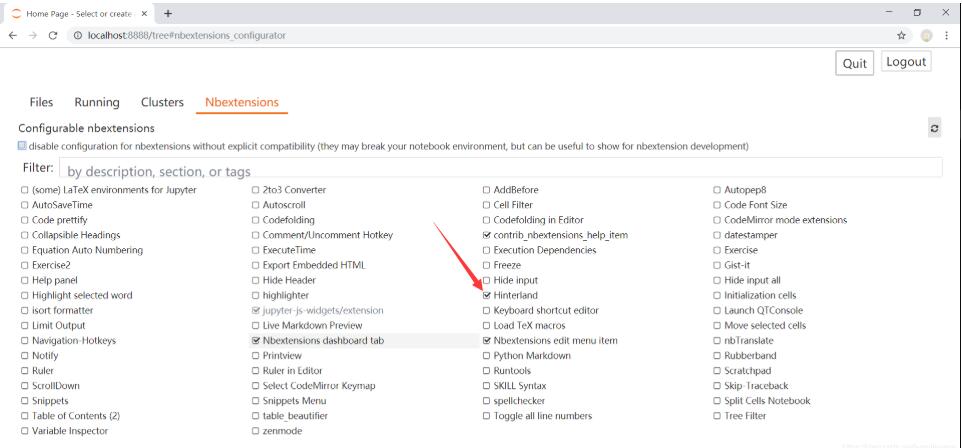Toggle disable configuration compatibility checkbox
The width and height of the screenshot is (962, 448).
23,146
